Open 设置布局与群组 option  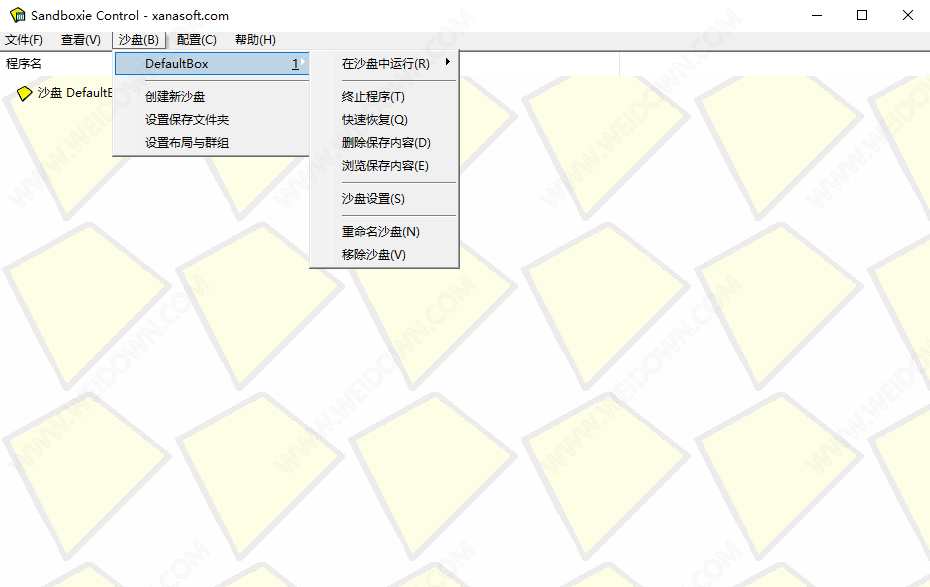click(187, 143)
